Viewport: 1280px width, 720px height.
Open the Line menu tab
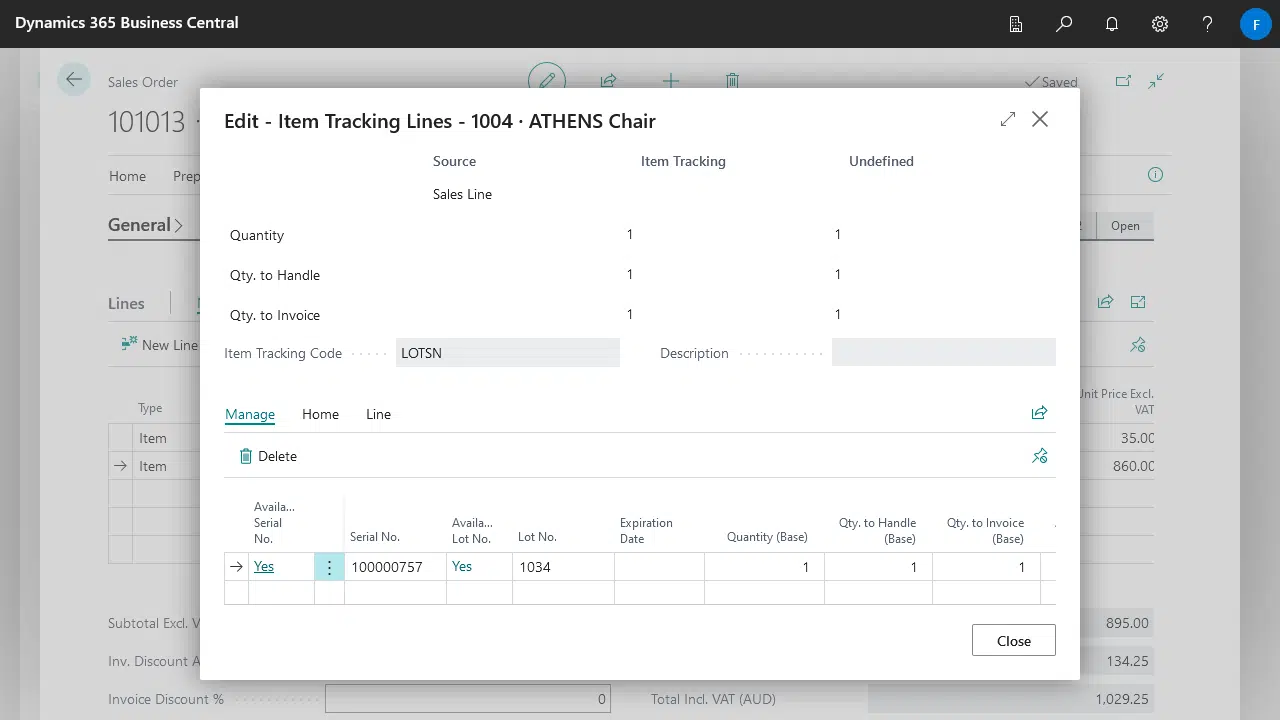378,414
